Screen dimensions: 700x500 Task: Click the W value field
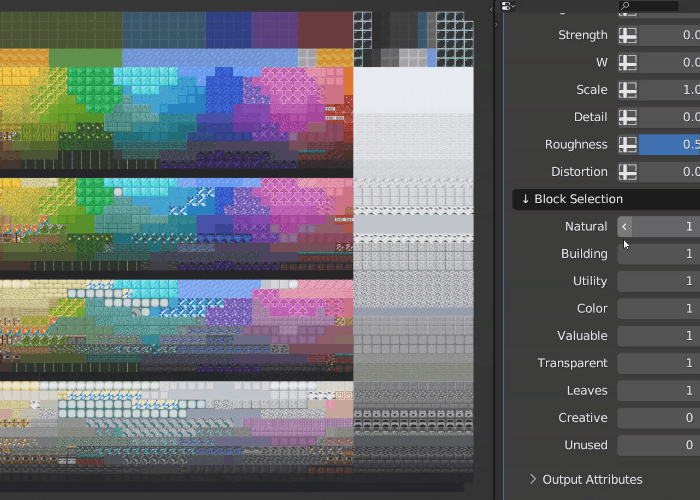(669, 62)
